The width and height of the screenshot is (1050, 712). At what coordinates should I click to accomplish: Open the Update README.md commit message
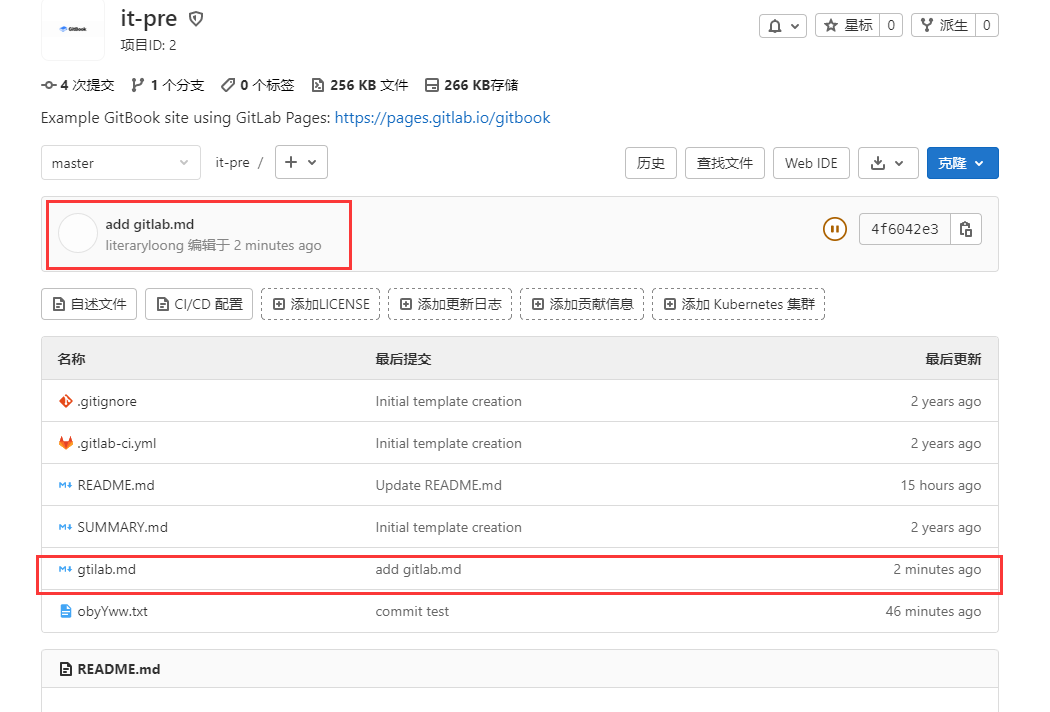tap(439, 485)
